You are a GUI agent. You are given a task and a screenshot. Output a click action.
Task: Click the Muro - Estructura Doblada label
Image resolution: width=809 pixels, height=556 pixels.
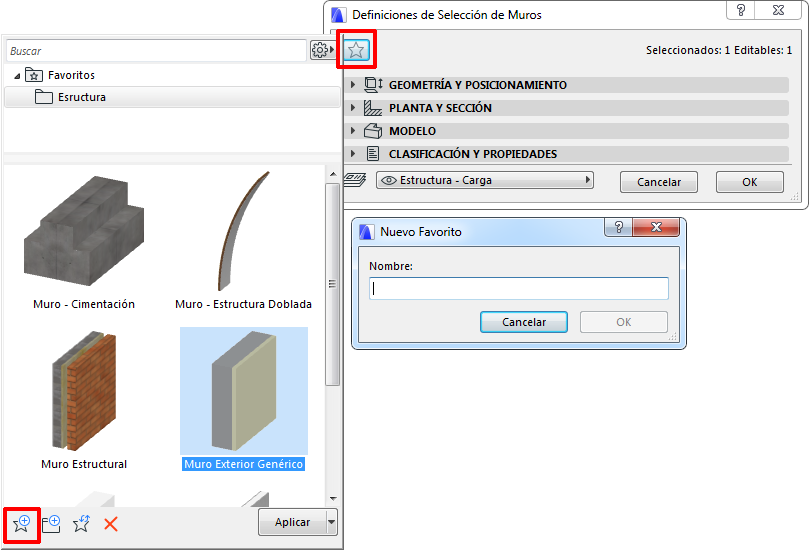(244, 304)
